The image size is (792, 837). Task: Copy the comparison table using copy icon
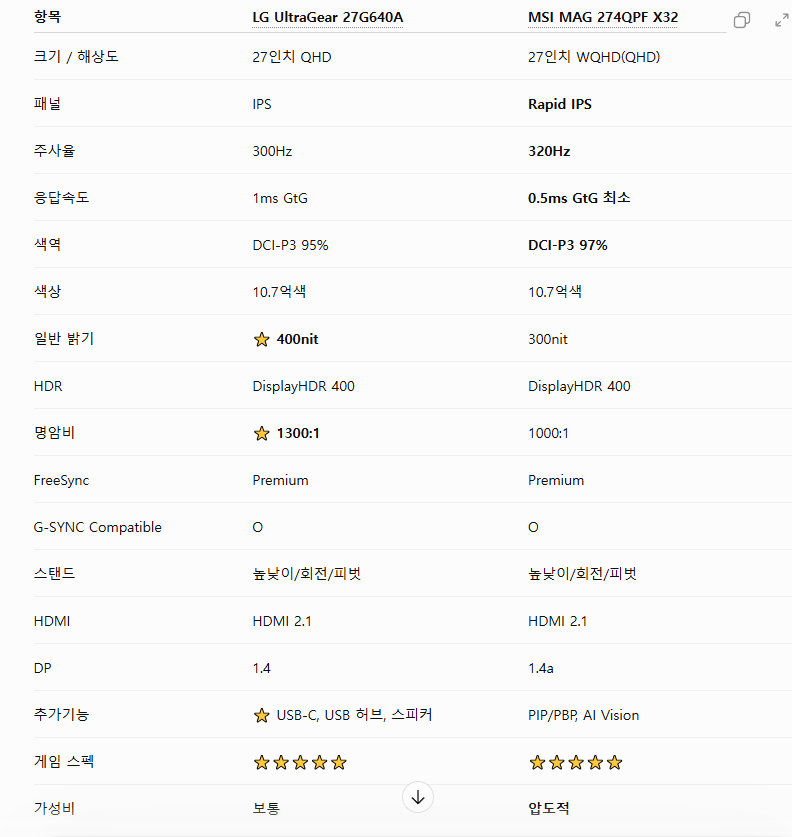click(x=742, y=20)
